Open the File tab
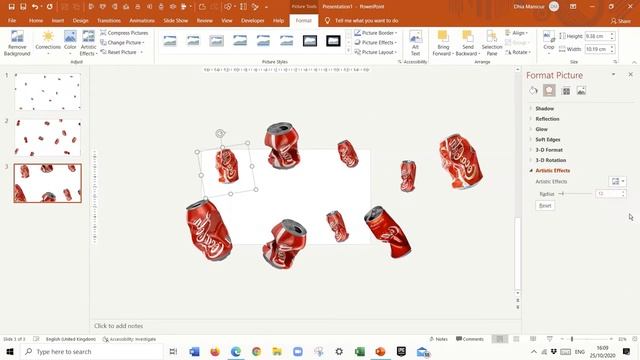Screen dimensions: 640x360 point(12,20)
